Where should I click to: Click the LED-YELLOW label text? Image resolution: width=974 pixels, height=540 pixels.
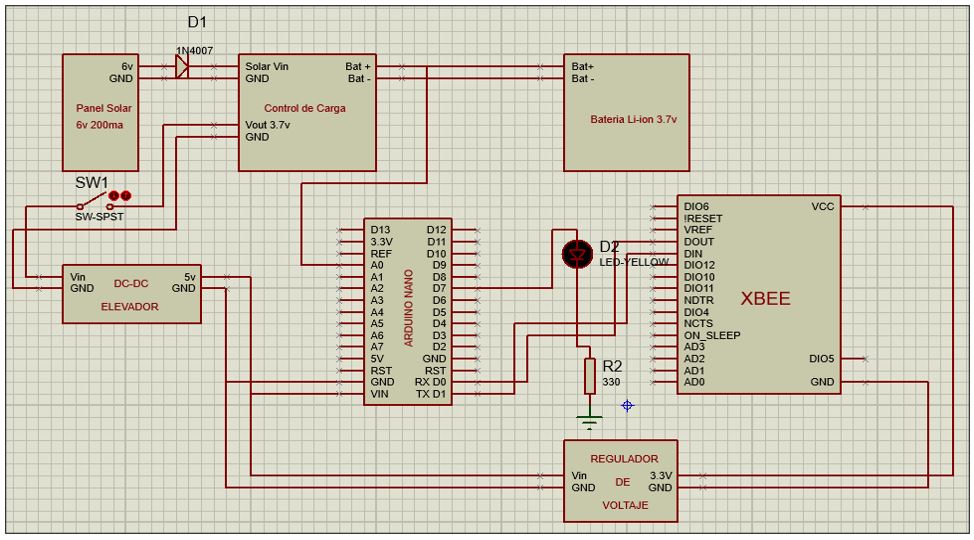click(x=634, y=263)
